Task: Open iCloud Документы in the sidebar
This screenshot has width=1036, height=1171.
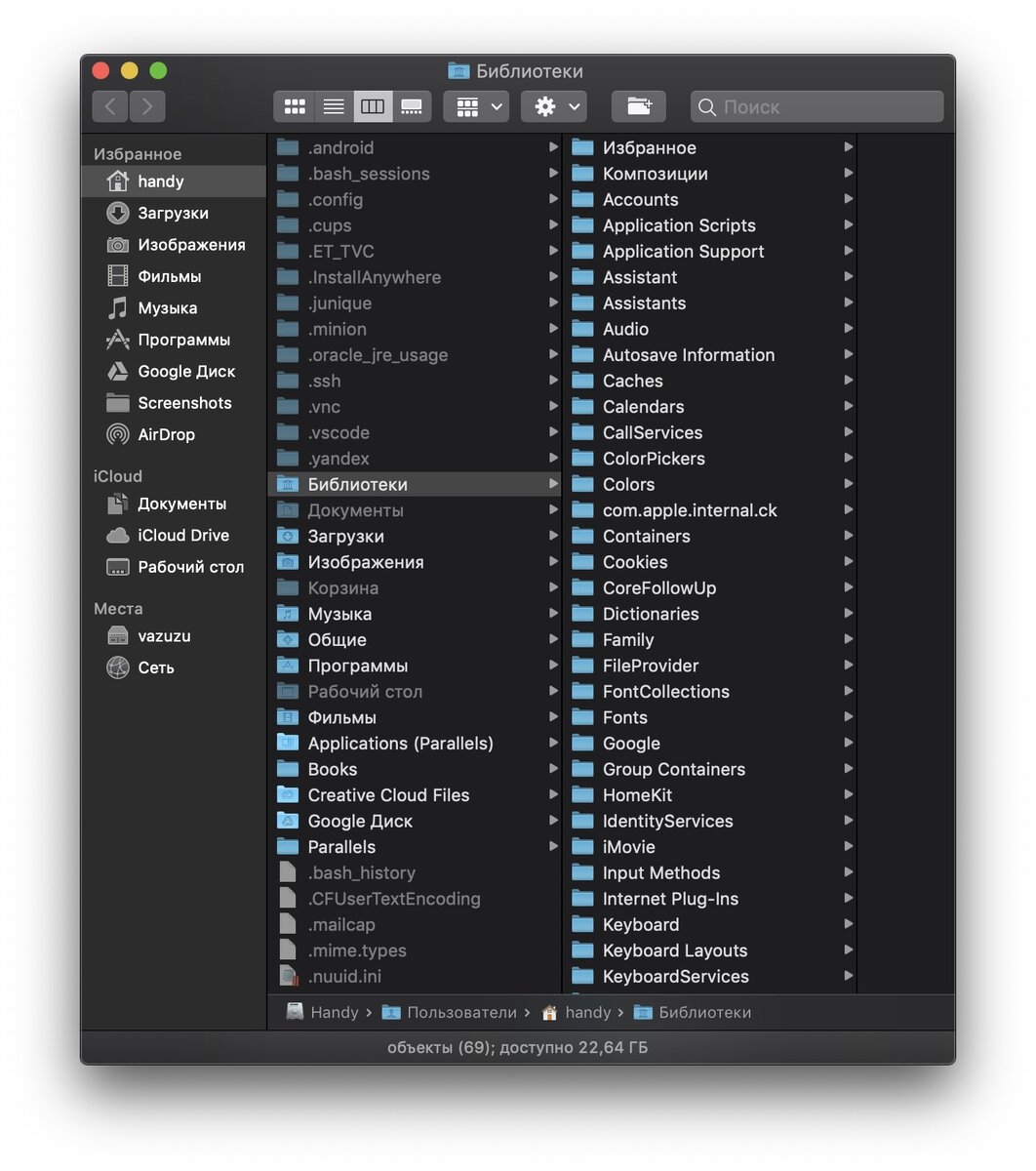Action: 174,504
